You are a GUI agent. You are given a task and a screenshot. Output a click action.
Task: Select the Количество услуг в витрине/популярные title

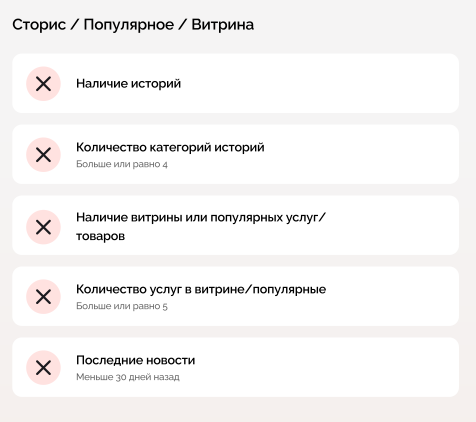[201, 289]
